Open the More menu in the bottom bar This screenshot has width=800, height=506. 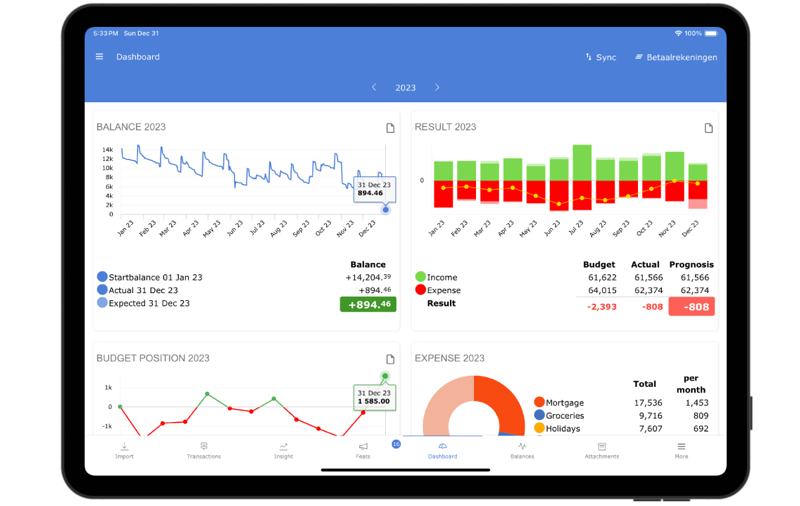681,450
